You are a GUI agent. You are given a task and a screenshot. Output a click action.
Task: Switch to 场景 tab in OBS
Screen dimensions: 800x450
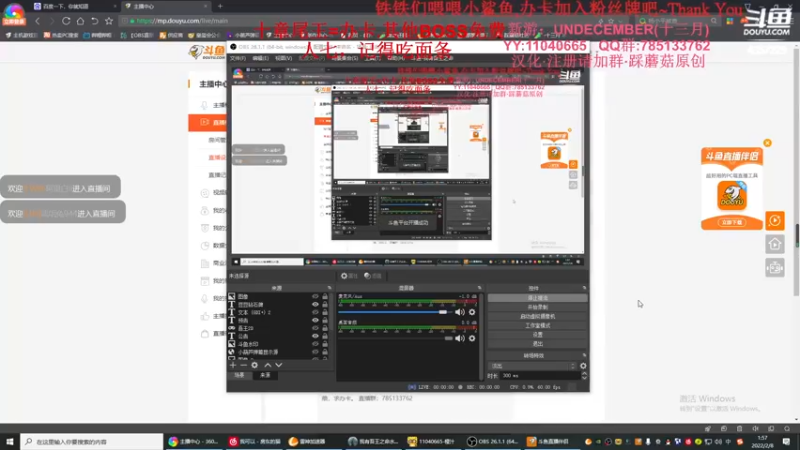[x=239, y=375]
